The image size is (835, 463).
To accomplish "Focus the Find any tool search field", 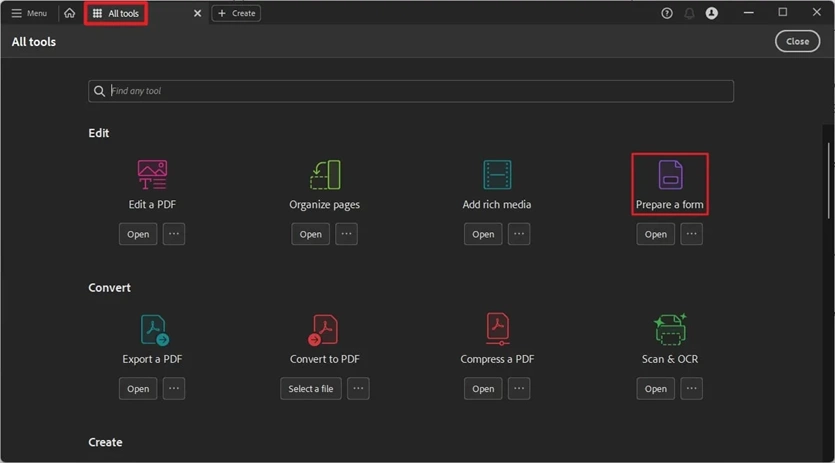I will pyautogui.click(x=411, y=91).
